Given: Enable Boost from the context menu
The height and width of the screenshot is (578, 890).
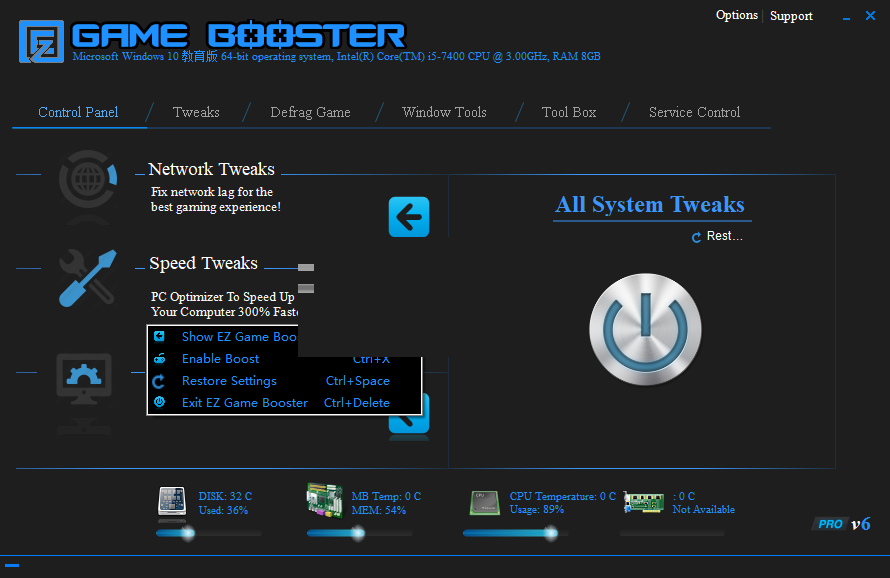Looking at the screenshot, I should tap(222, 358).
